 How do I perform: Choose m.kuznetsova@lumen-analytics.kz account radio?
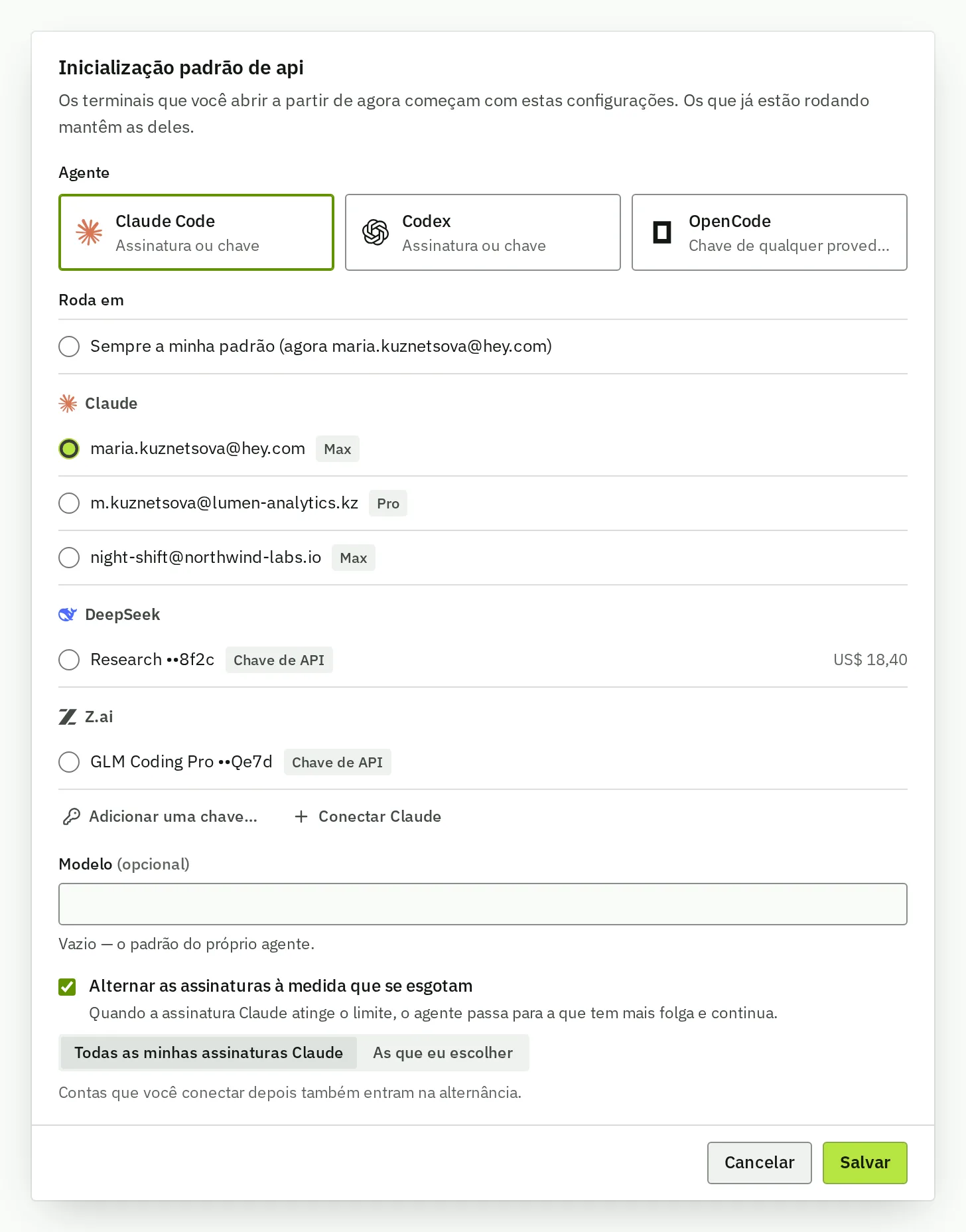point(69,503)
